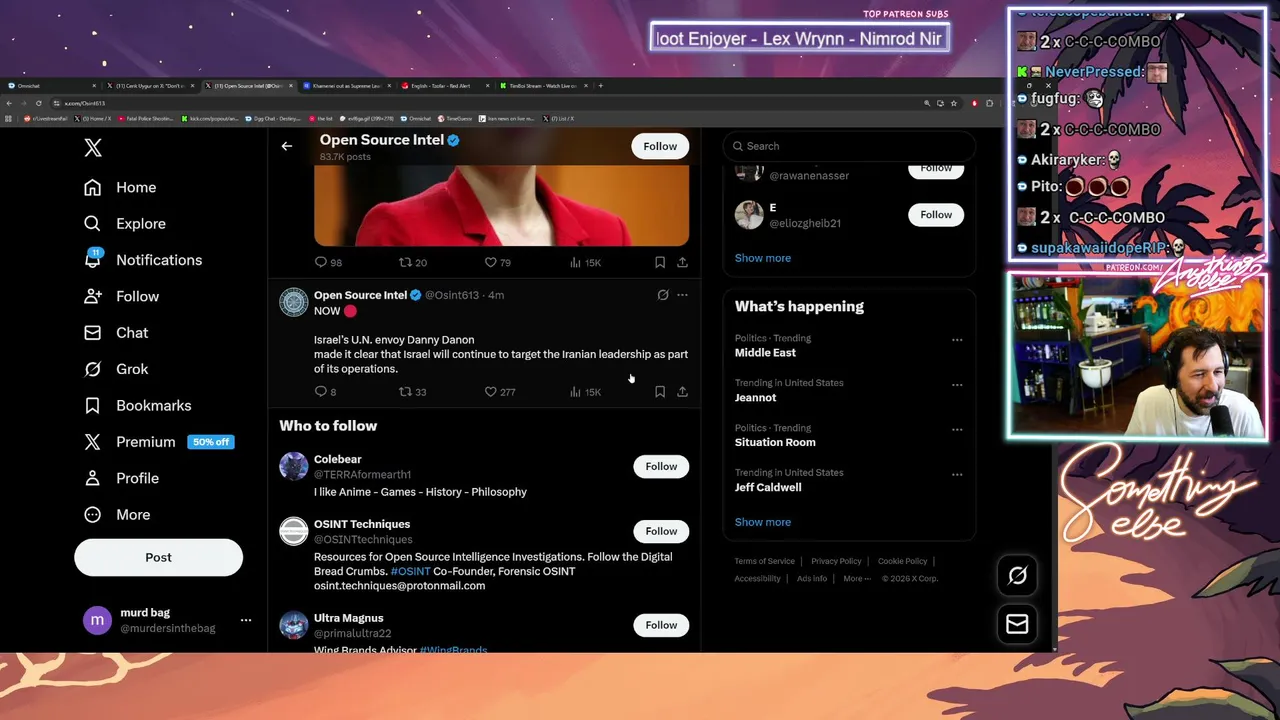Open the More sidebar menu
1280x720 pixels.
tap(117, 515)
